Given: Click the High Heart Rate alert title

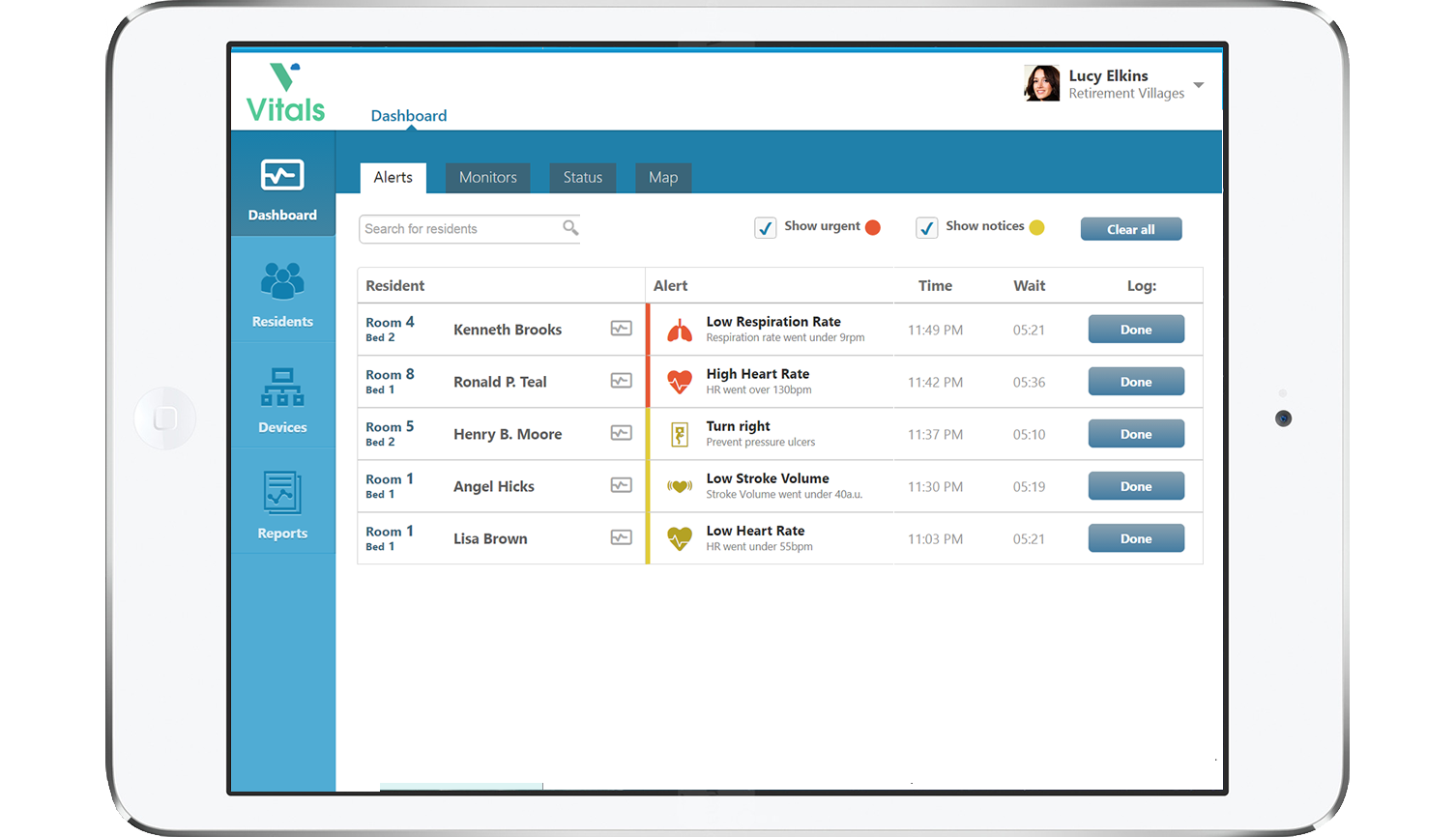Looking at the screenshot, I should 758,373.
